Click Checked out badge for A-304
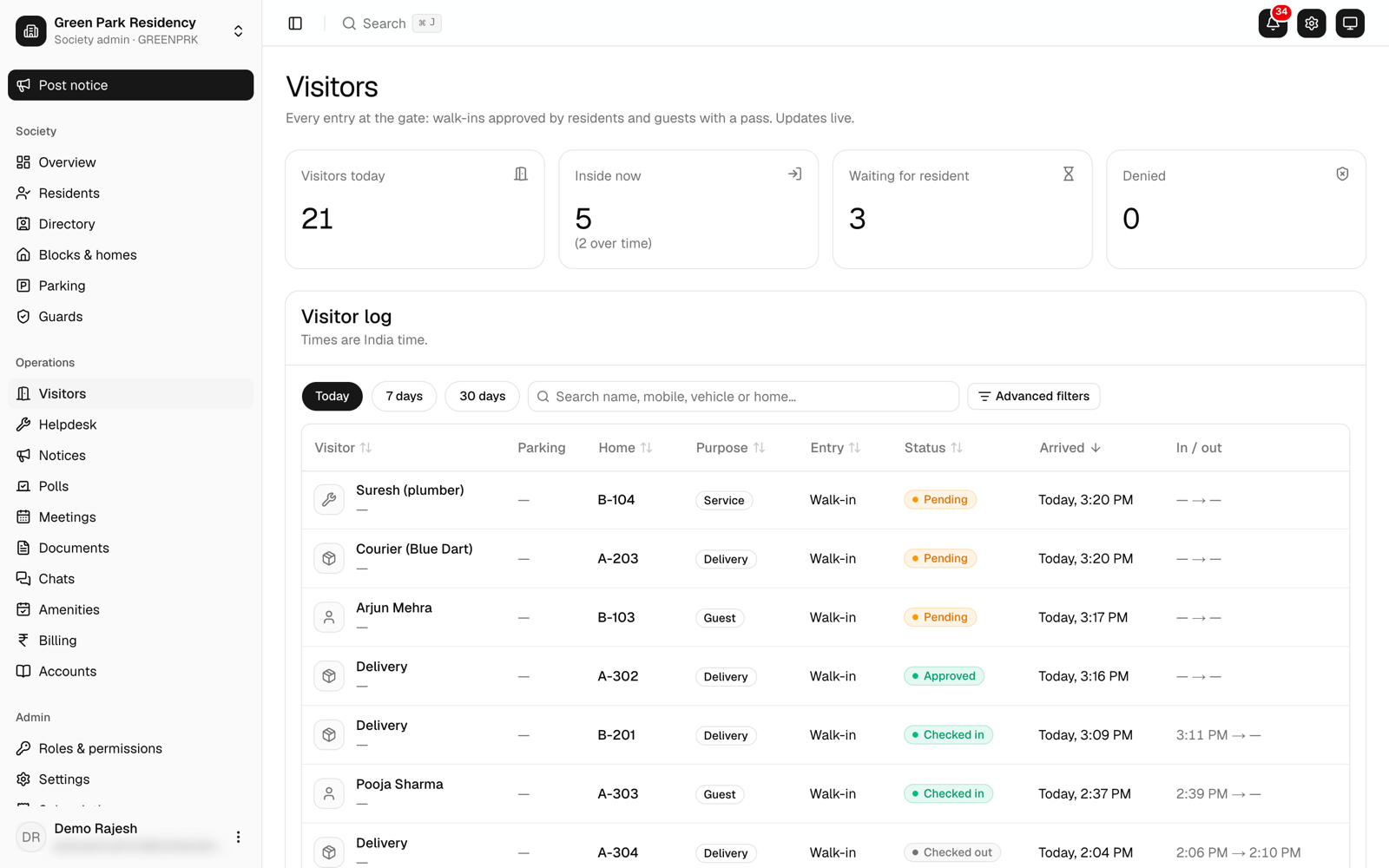The height and width of the screenshot is (868, 1389). (951, 852)
